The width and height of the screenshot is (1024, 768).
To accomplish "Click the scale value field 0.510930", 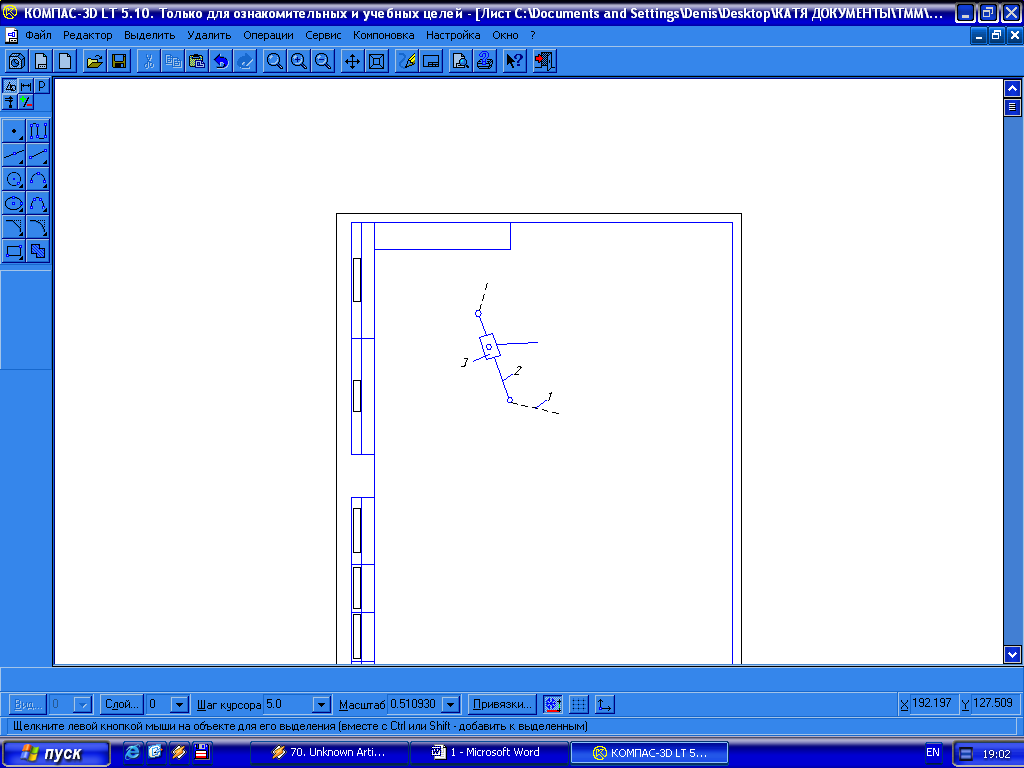I will coord(414,705).
